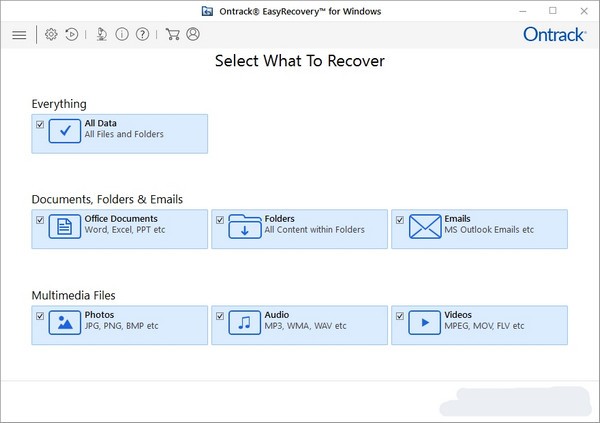Click the Videos play icon

pyautogui.click(x=424, y=322)
